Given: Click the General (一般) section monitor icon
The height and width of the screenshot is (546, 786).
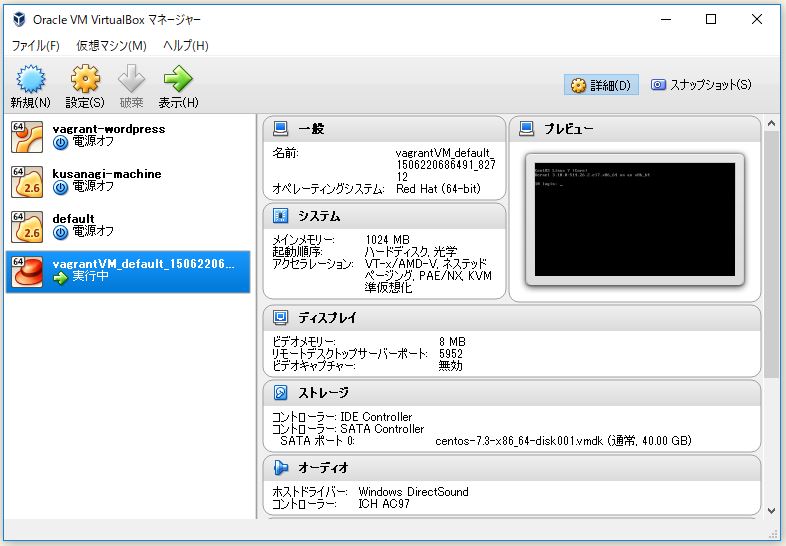Looking at the screenshot, I should (x=280, y=129).
